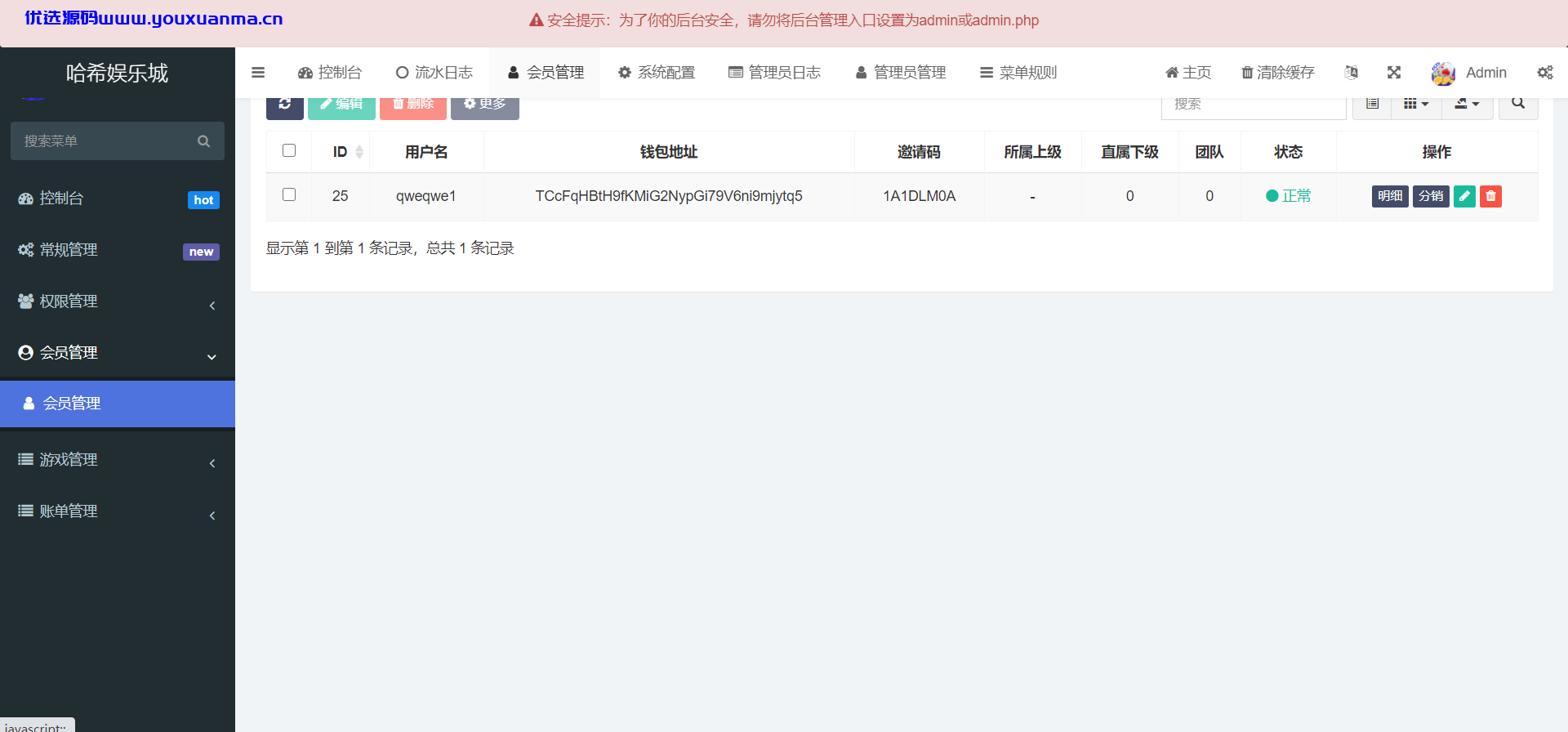Click the sidebar menu search magnifier icon
Viewport: 1568px width, 732px height.
204,141
